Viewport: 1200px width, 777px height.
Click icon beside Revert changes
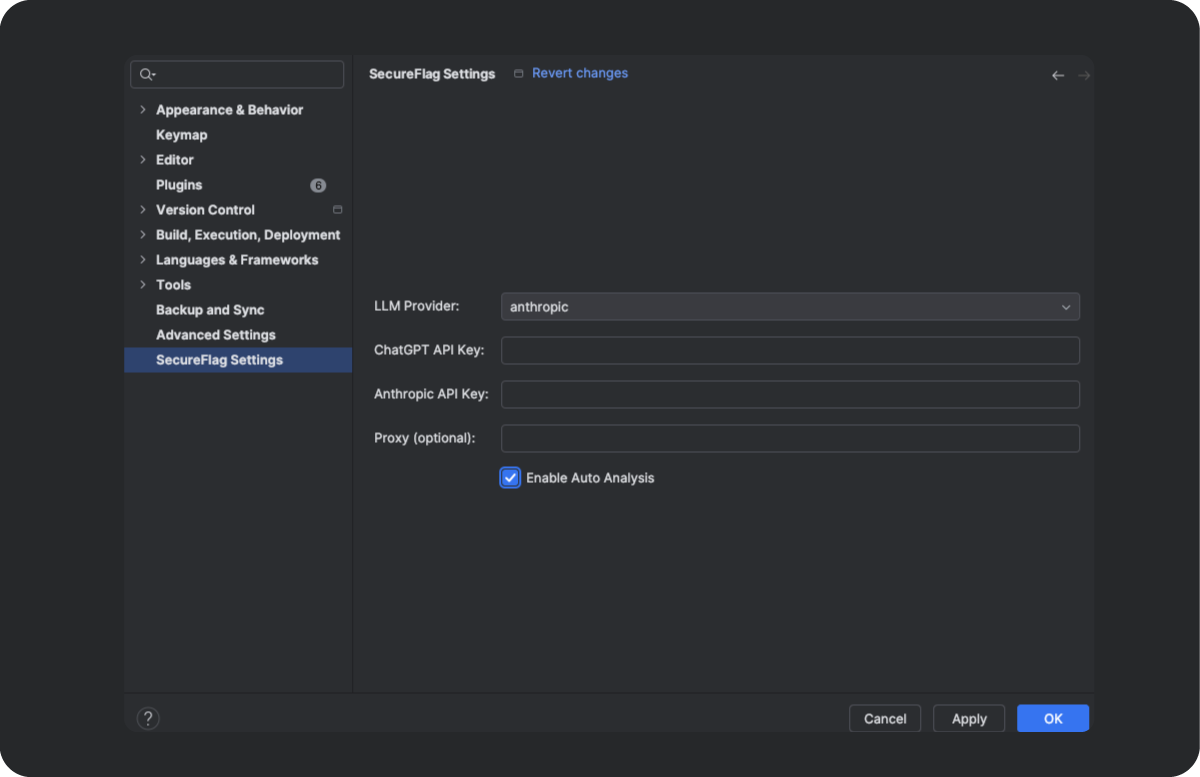click(x=518, y=74)
